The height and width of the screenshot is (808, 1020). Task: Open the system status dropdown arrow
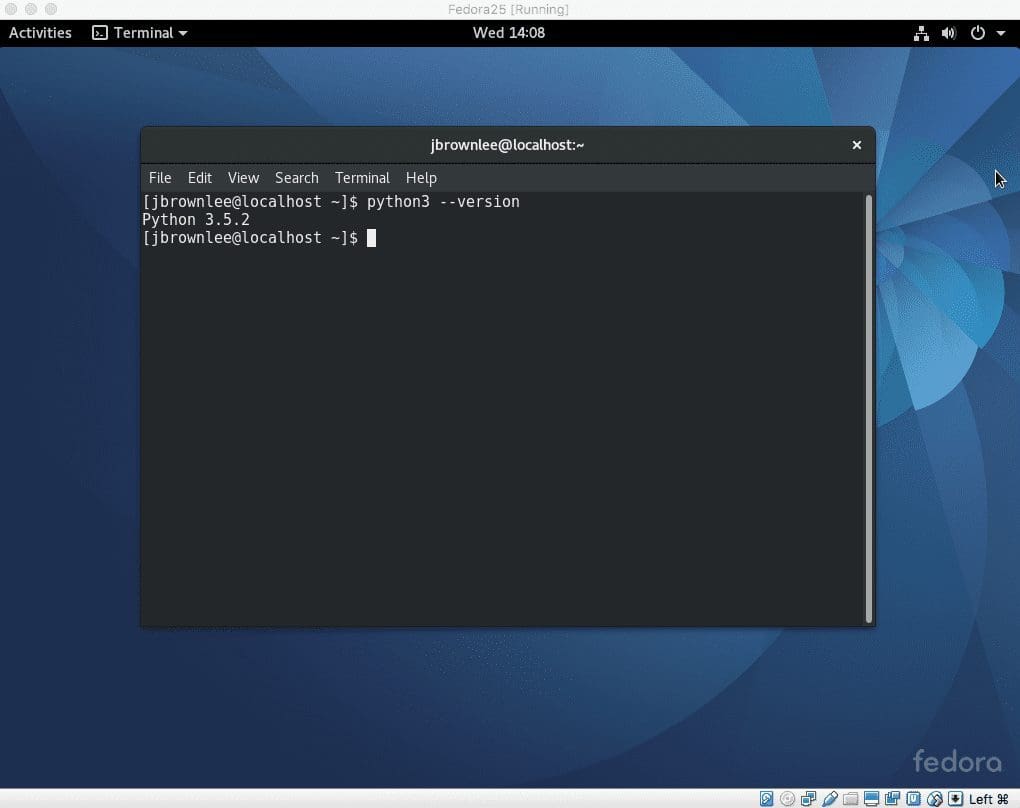pyautogui.click(x=997, y=32)
